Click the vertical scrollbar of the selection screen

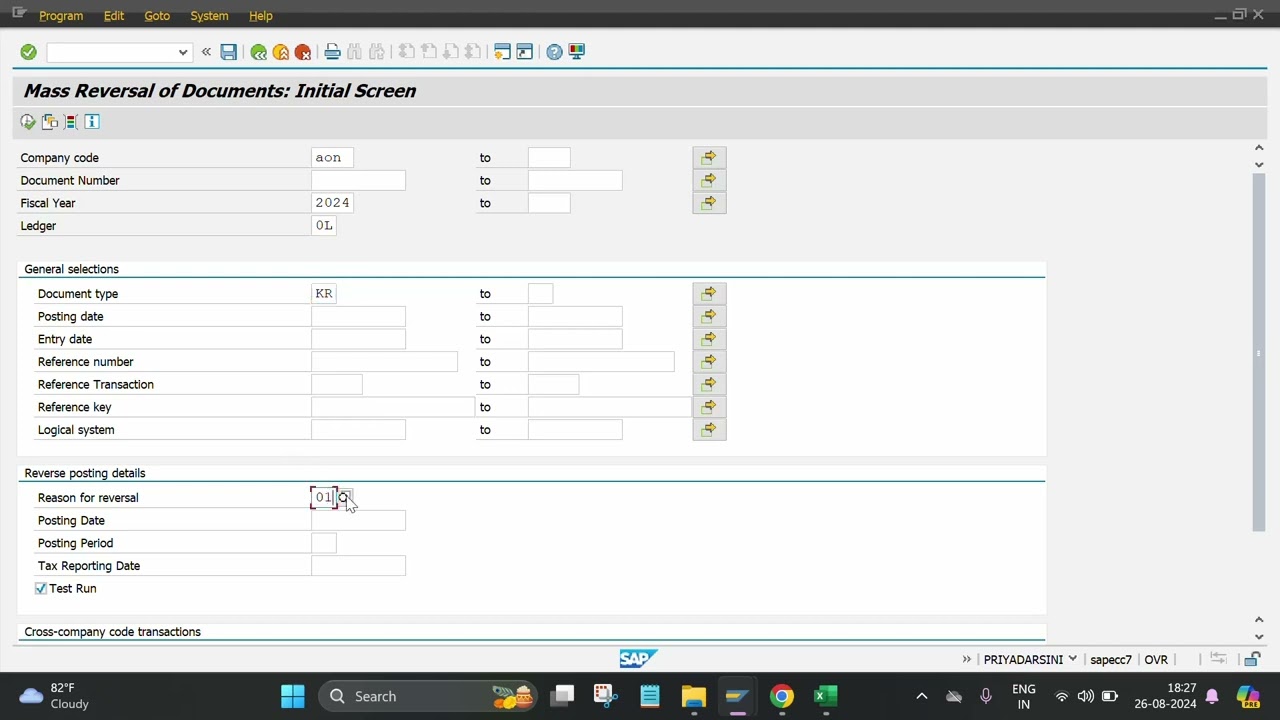(x=1259, y=352)
